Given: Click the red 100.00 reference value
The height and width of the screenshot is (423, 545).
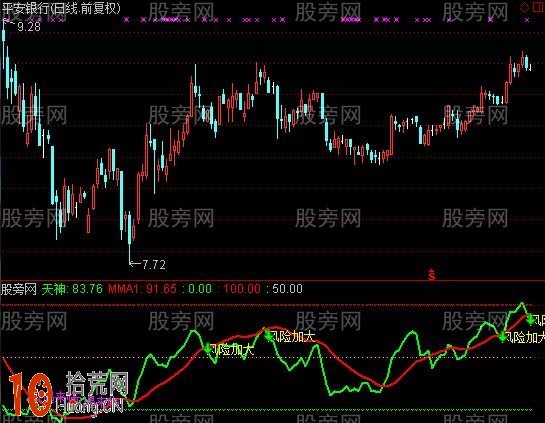Looking at the screenshot, I should click(242, 289).
